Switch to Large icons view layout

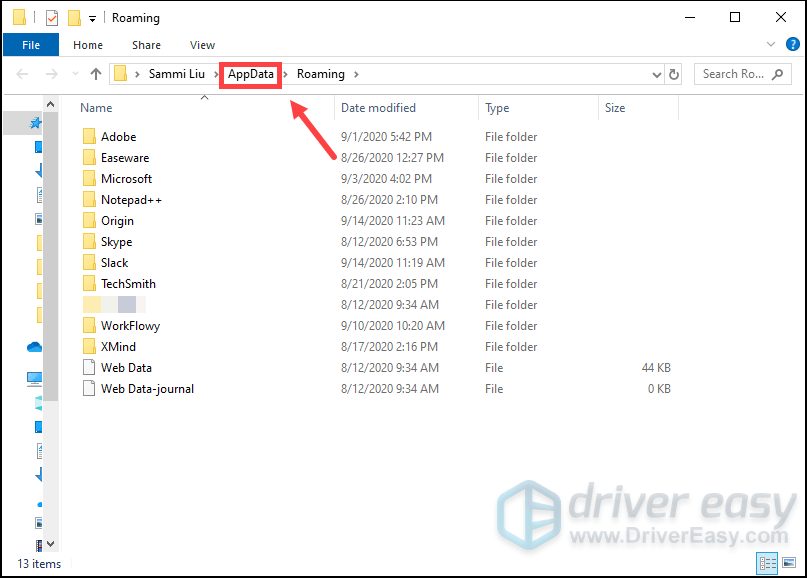click(x=788, y=564)
